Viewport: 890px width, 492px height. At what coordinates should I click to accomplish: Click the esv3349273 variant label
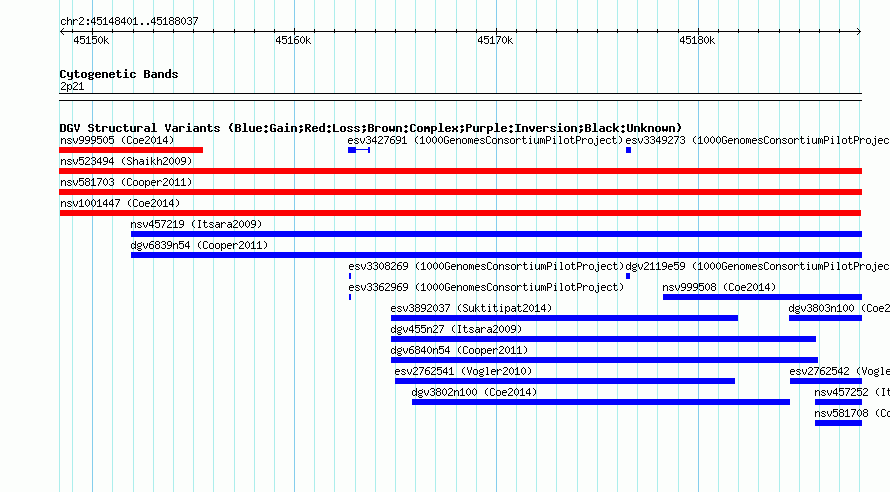pyautogui.click(x=758, y=140)
